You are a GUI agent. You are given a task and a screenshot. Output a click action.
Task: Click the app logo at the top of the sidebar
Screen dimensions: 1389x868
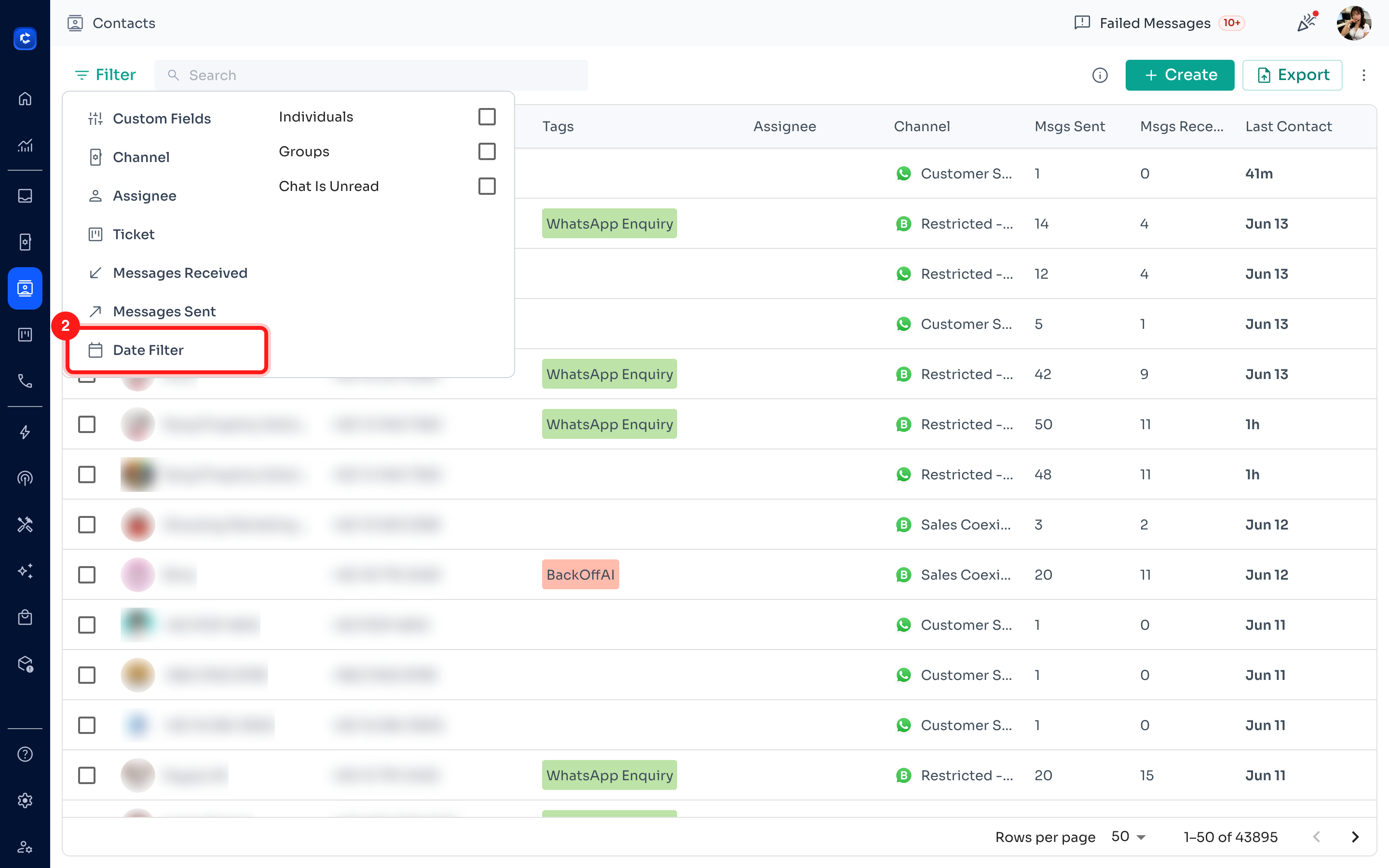(x=25, y=39)
